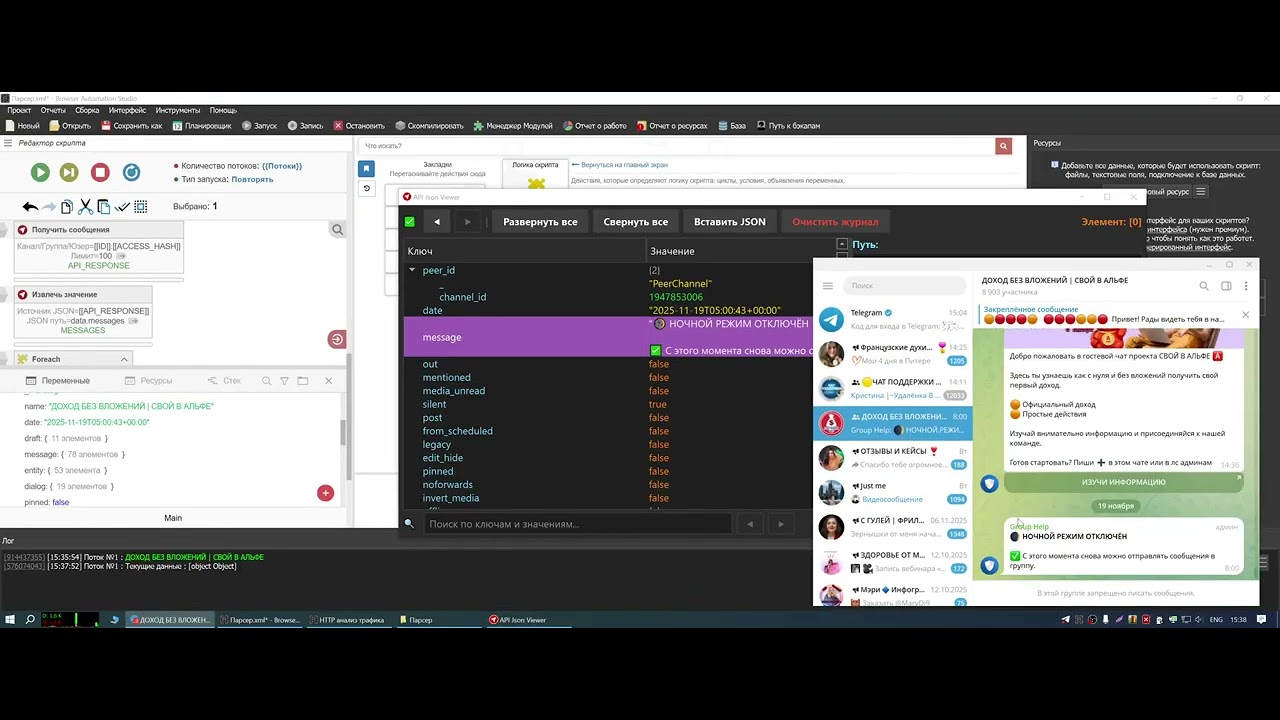Run the script with green play button

tap(40, 172)
